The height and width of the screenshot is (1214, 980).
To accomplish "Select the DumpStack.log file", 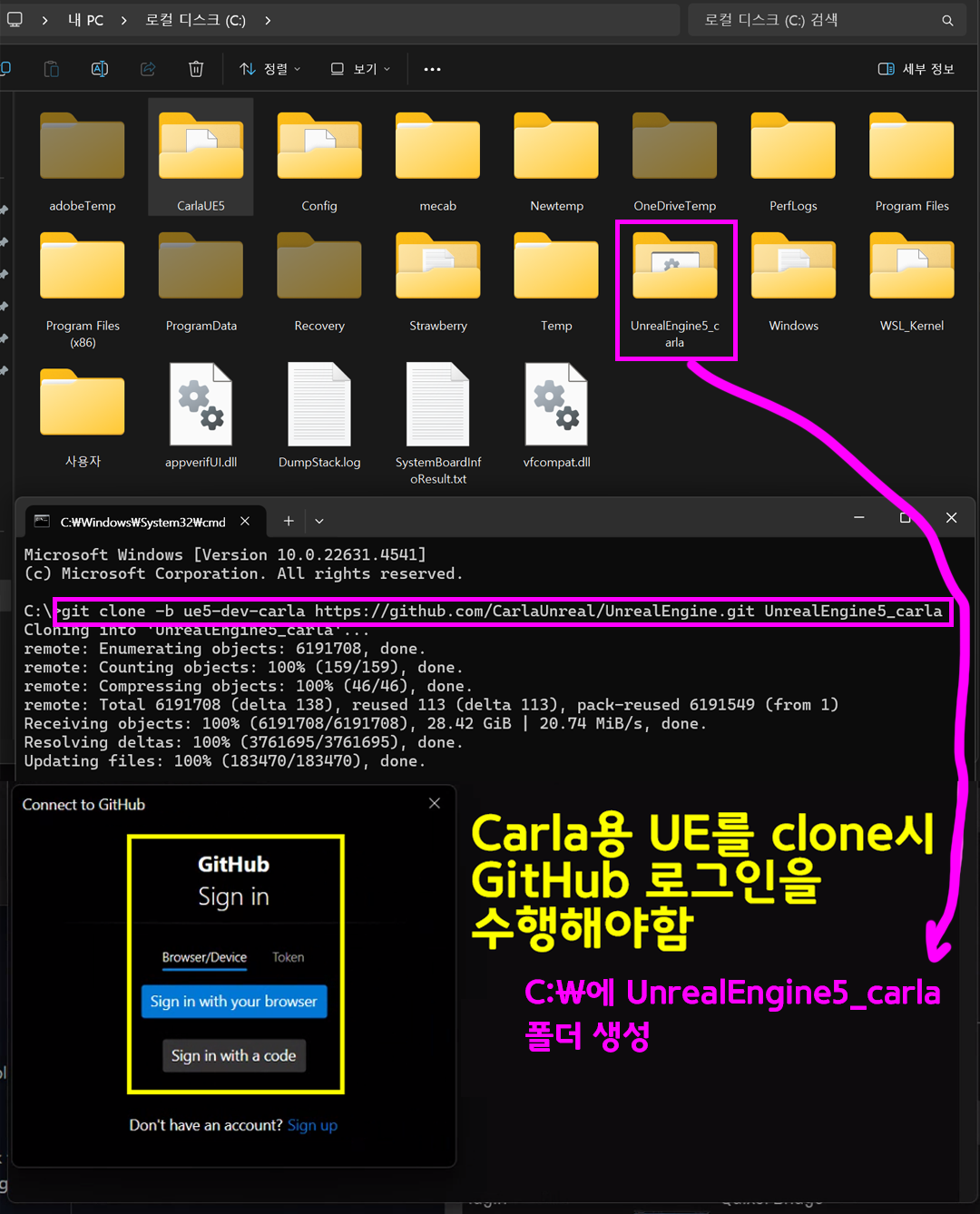I will tap(319, 417).
